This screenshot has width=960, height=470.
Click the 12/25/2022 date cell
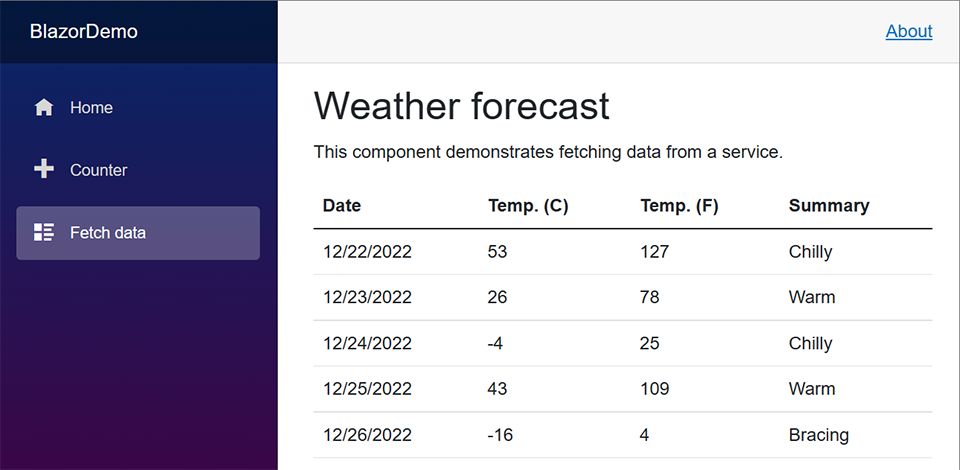click(x=367, y=389)
